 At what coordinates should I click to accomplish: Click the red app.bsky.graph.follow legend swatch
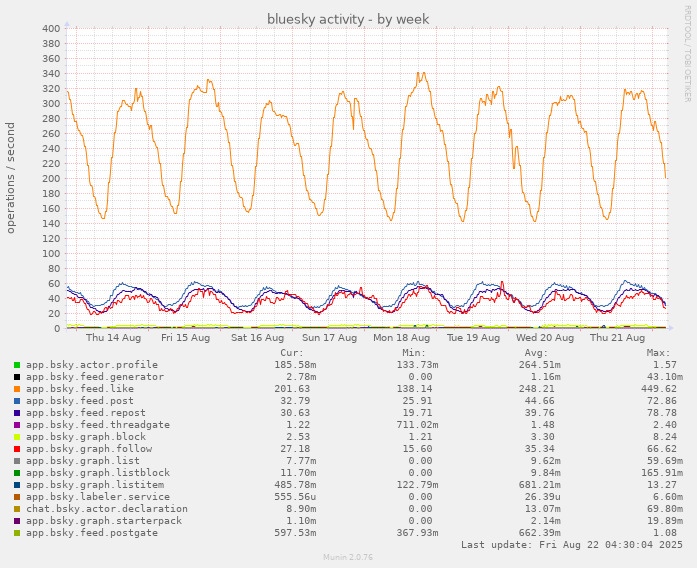point(17,449)
